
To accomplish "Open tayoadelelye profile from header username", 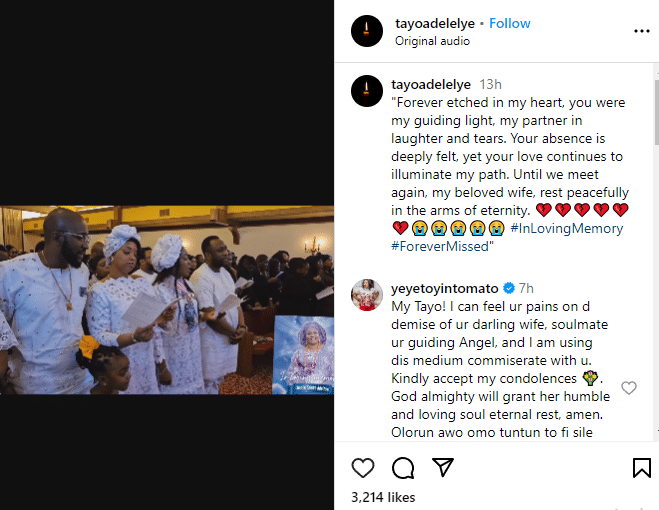I will click(435, 24).
